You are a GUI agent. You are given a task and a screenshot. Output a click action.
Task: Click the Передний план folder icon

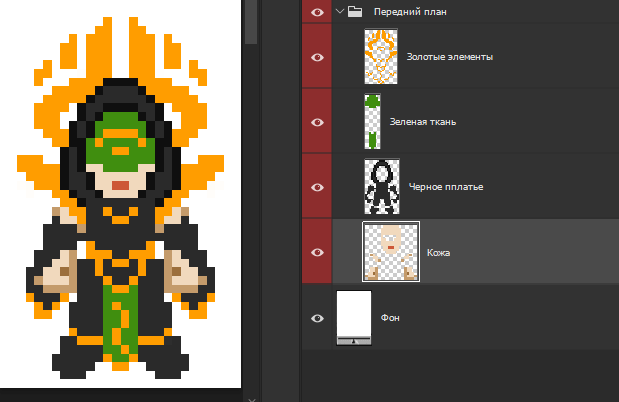coord(355,11)
